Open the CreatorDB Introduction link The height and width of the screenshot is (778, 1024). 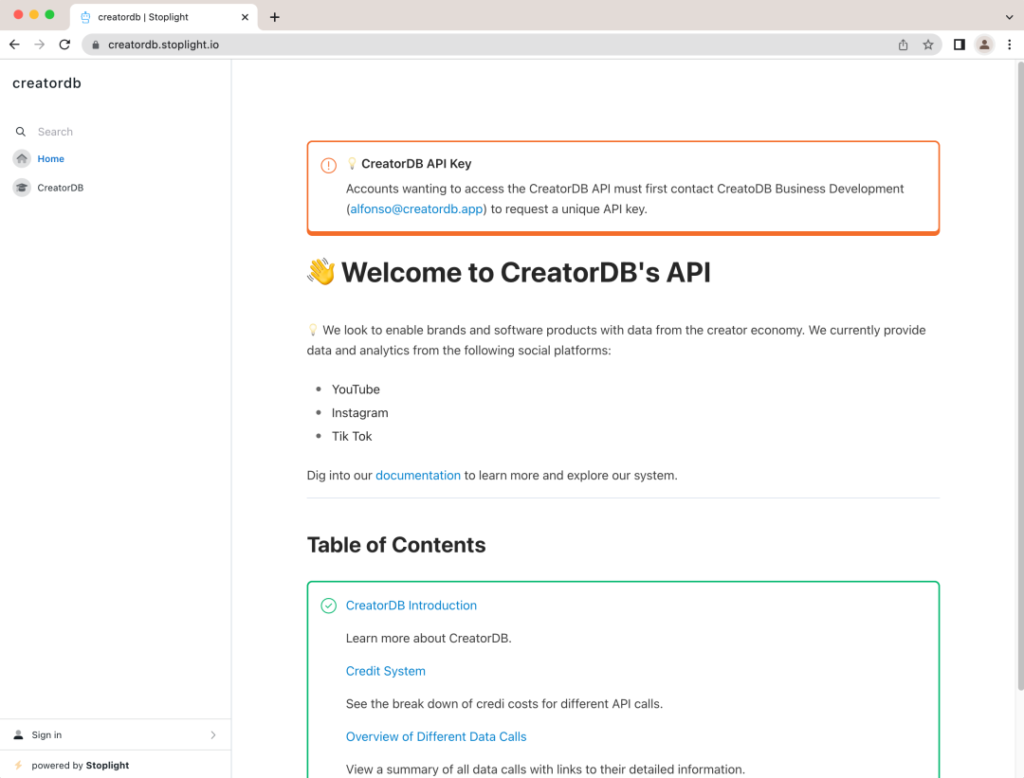[411, 606]
